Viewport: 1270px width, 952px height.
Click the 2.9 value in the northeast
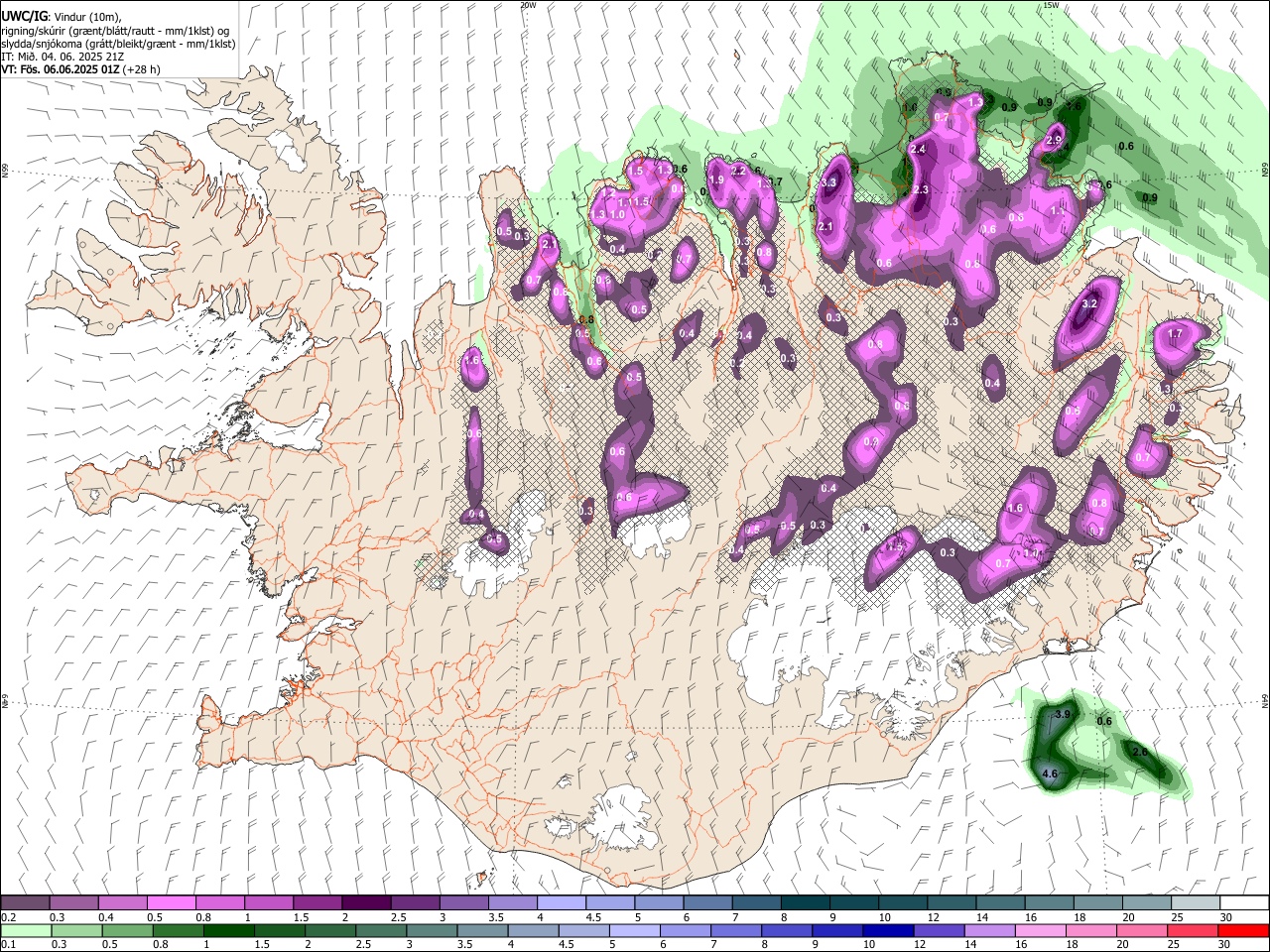(1054, 141)
